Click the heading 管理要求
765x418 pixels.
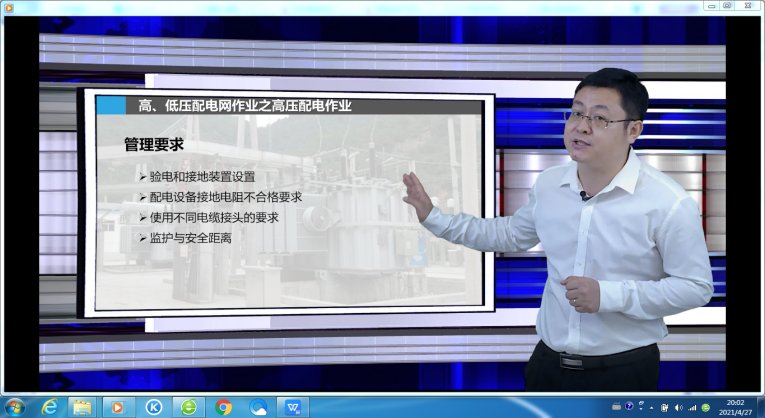click(x=154, y=144)
